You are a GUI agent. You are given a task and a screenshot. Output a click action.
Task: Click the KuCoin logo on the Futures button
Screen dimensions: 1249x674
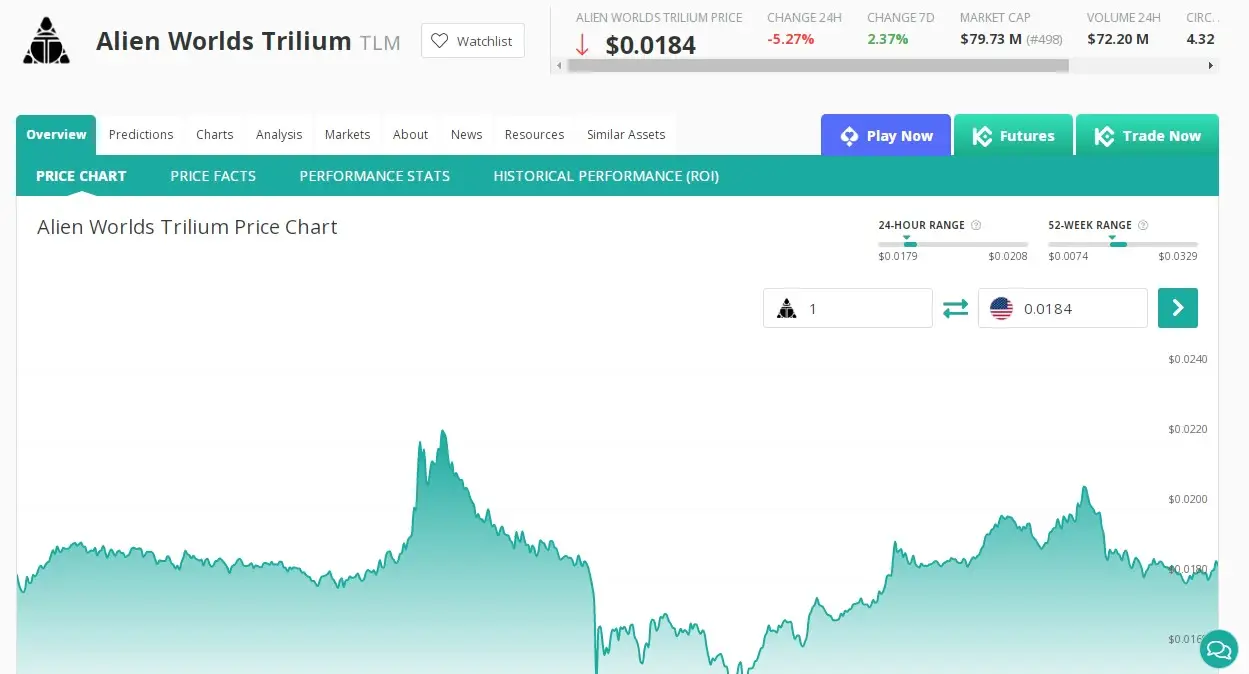tap(982, 136)
